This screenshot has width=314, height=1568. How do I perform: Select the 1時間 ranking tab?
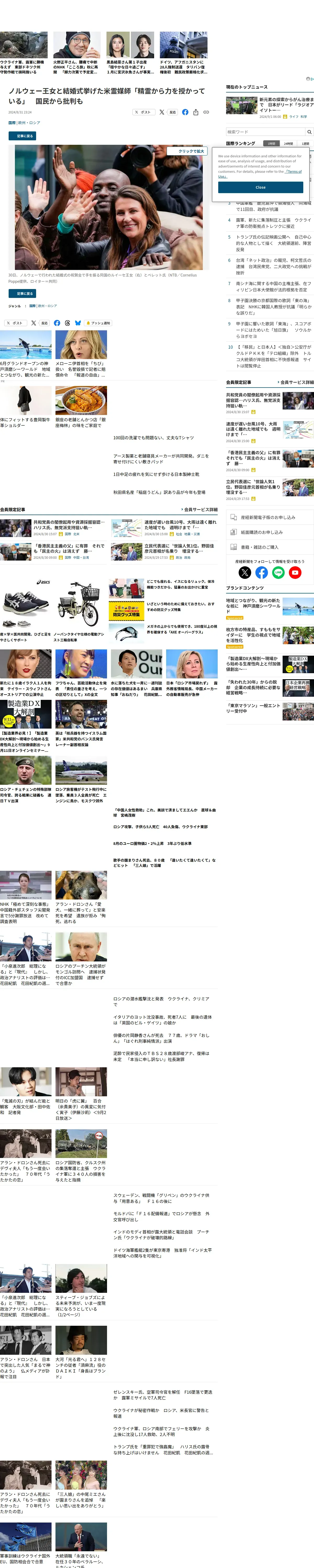point(271,144)
